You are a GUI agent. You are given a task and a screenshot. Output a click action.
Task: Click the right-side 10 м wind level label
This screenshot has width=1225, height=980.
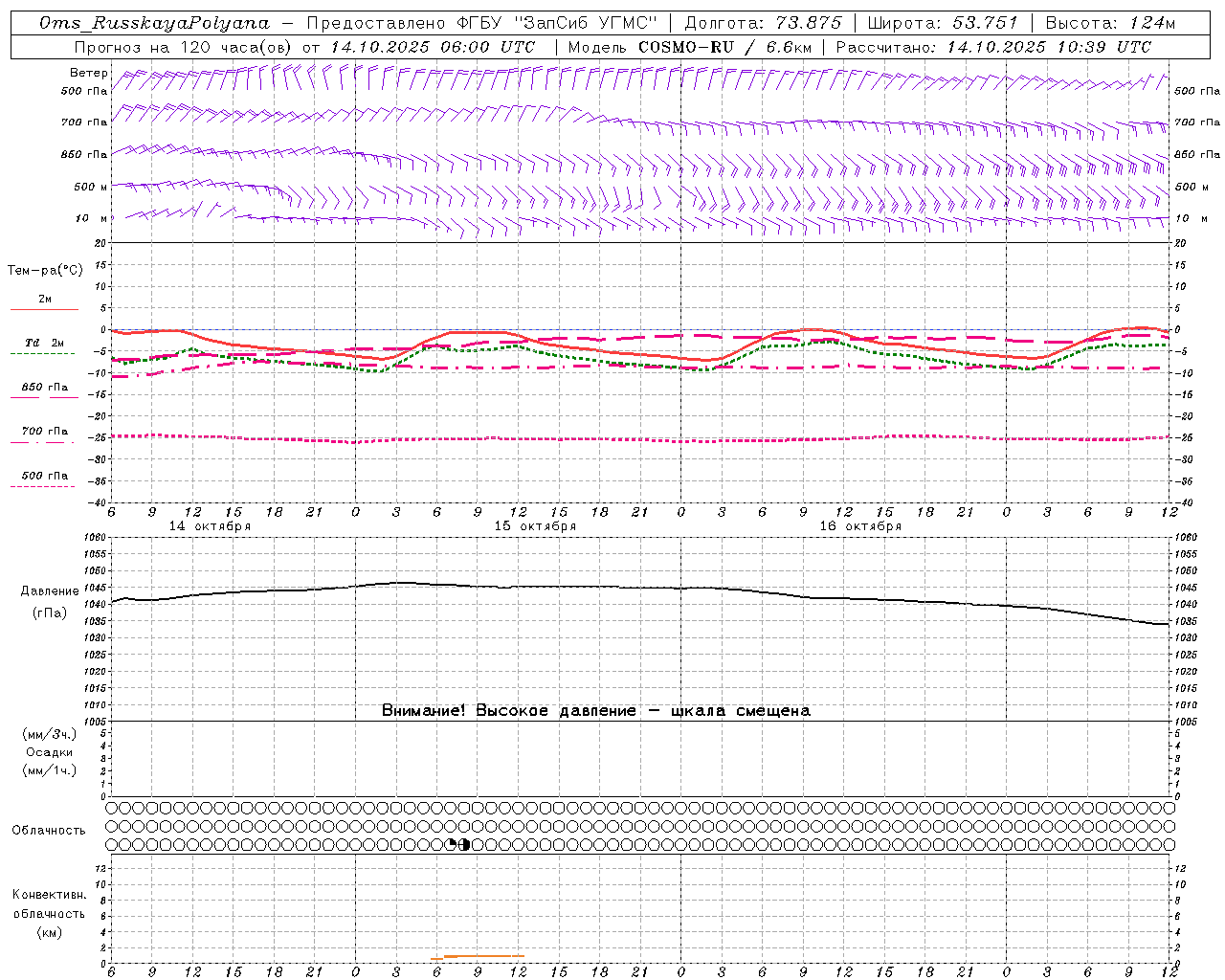pos(1192,218)
